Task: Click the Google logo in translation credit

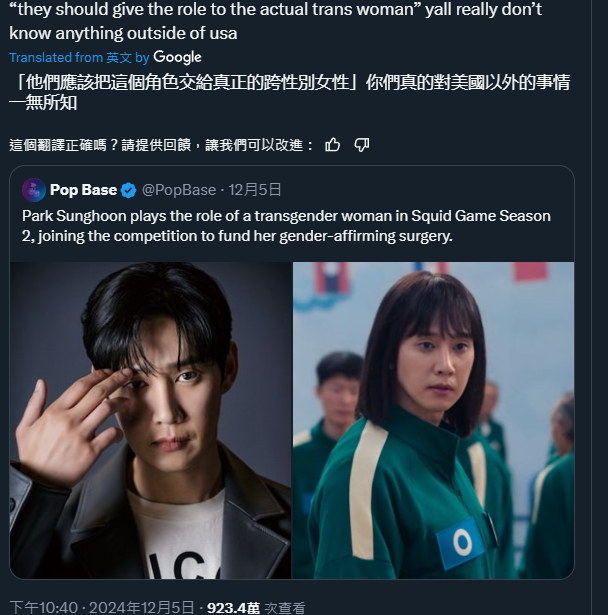Action: (x=177, y=57)
